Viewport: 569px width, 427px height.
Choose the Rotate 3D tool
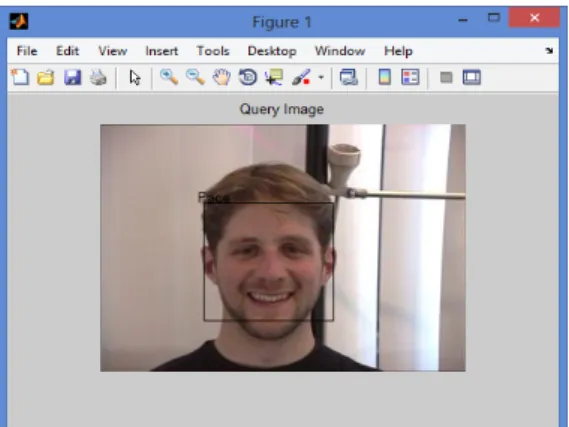[x=248, y=77]
